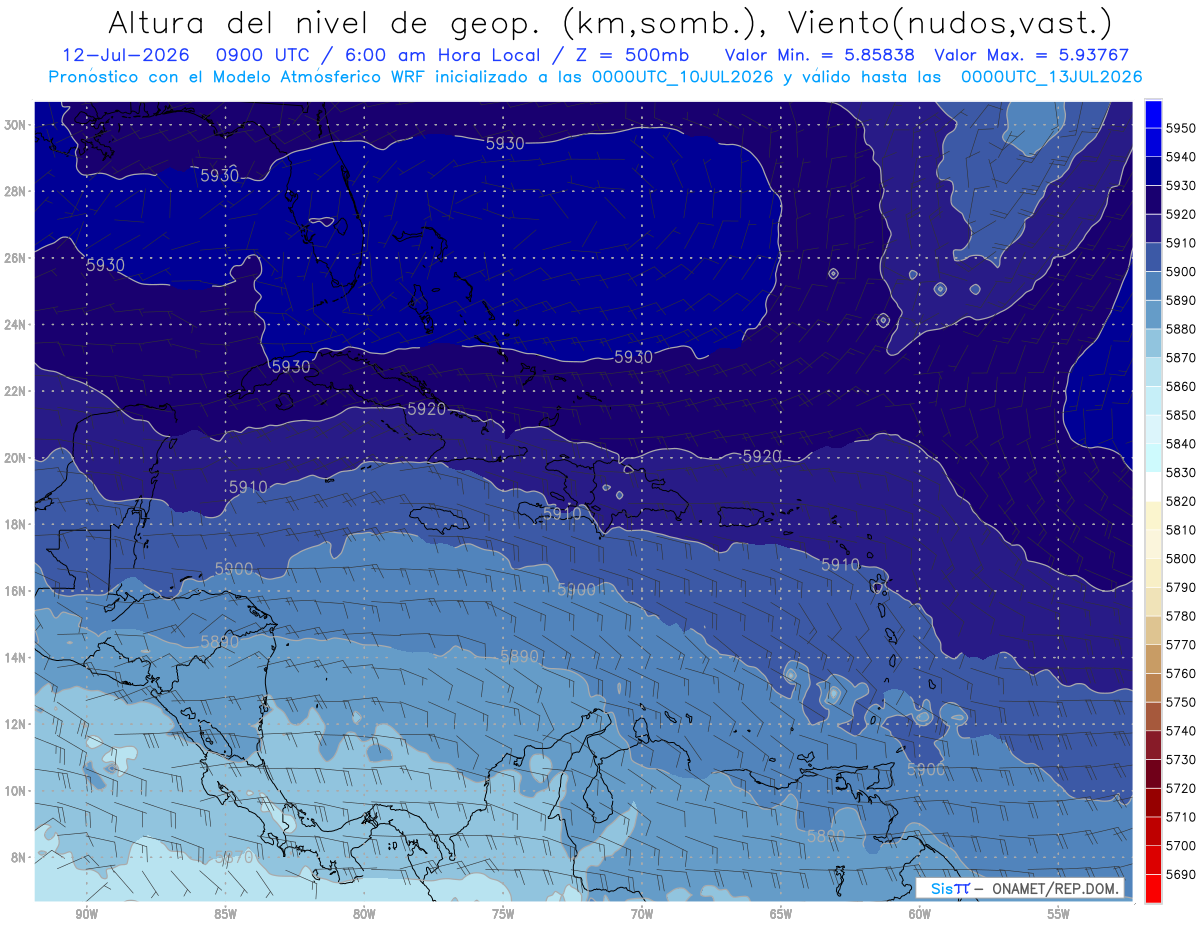Click the '5800' color scale label
Image resolution: width=1200 pixels, height=927 pixels.
click(1180, 558)
